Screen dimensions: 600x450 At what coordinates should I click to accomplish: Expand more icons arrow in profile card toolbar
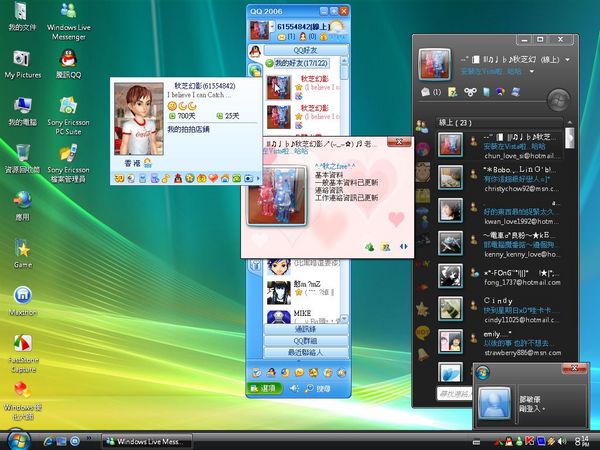click(258, 178)
